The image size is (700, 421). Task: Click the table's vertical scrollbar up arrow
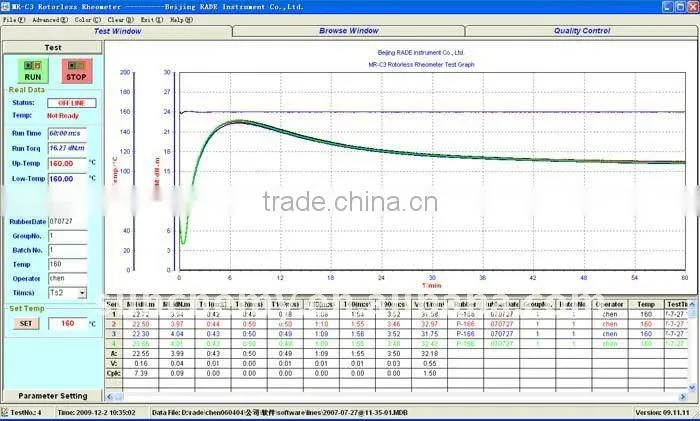pos(692,304)
